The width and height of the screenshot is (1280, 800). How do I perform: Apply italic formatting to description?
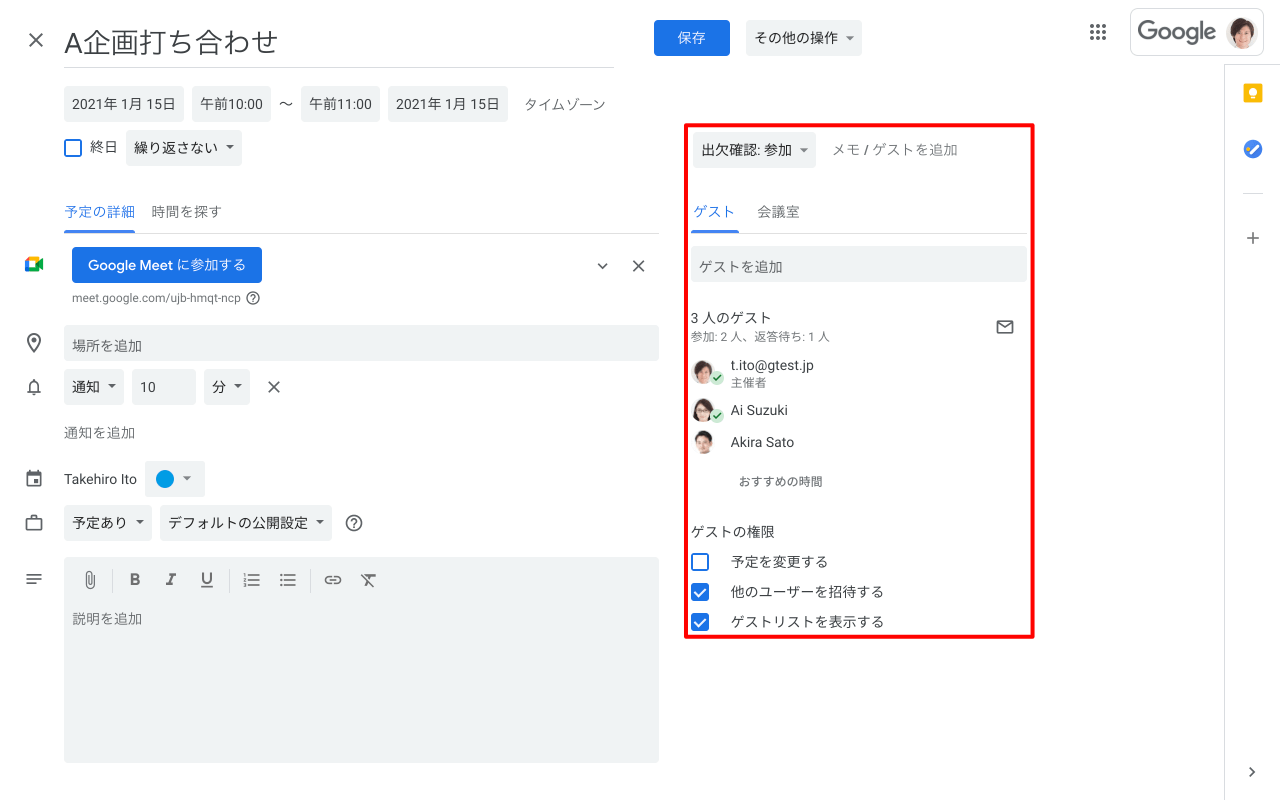(171, 580)
